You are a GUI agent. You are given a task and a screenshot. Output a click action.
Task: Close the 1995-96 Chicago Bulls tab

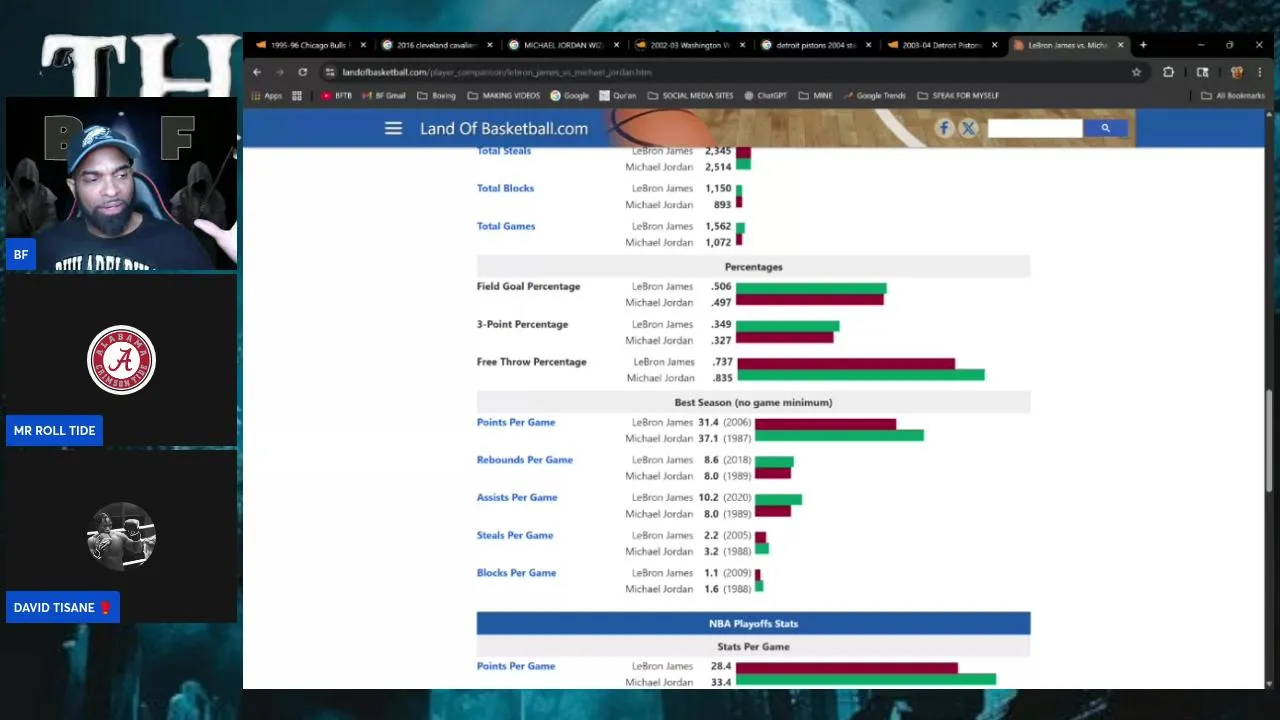363,45
